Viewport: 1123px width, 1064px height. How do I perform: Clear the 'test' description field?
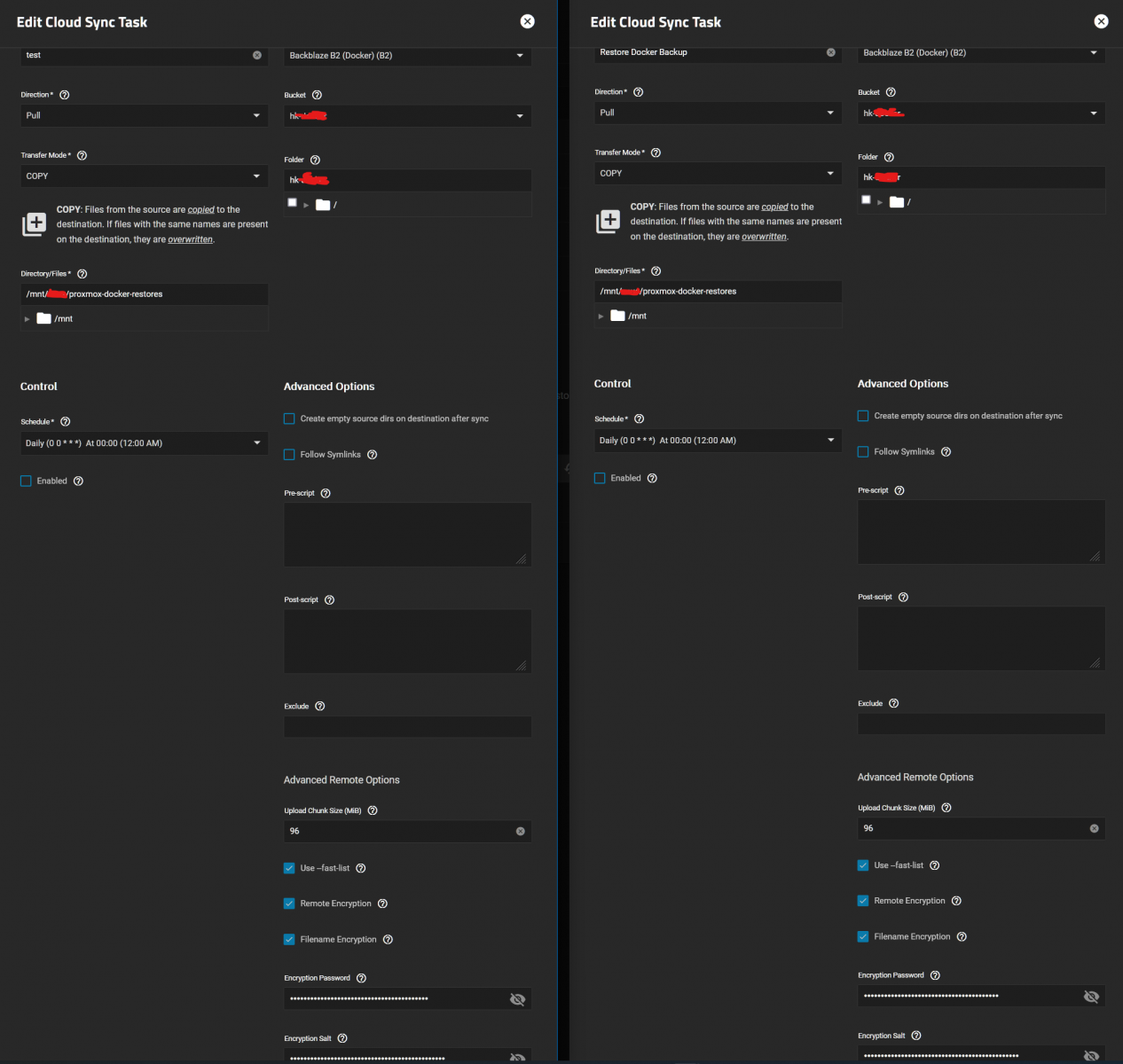pyautogui.click(x=257, y=55)
